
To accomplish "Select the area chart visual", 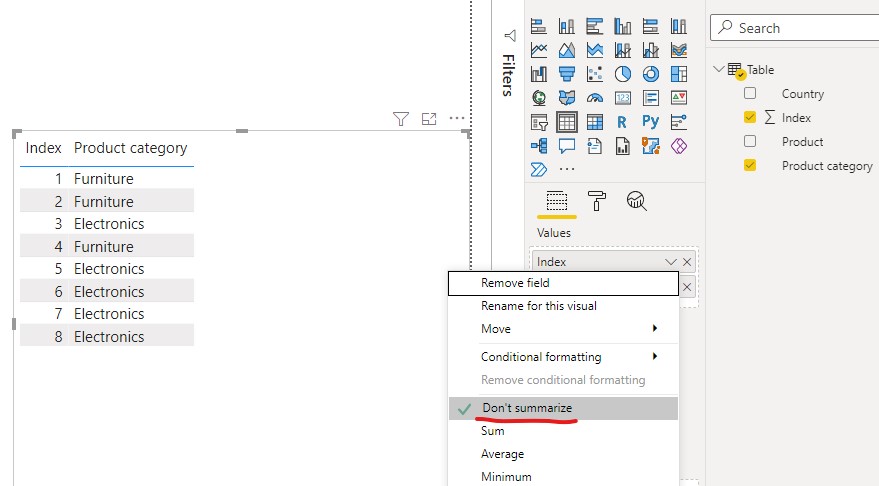I will (x=567, y=50).
